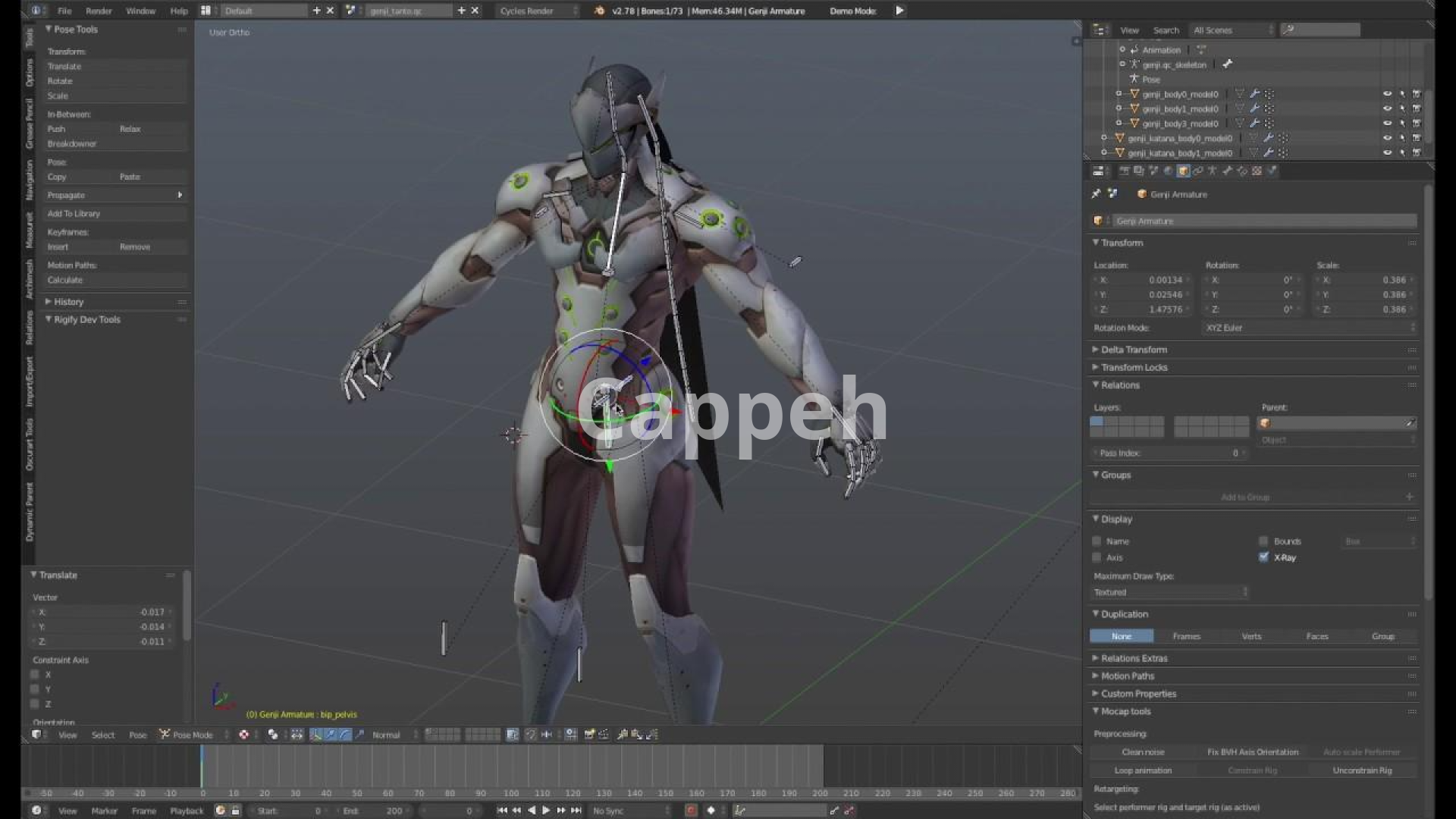The width and height of the screenshot is (1456, 819).
Task: Open the Bone properties tab
Action: coord(1227,171)
